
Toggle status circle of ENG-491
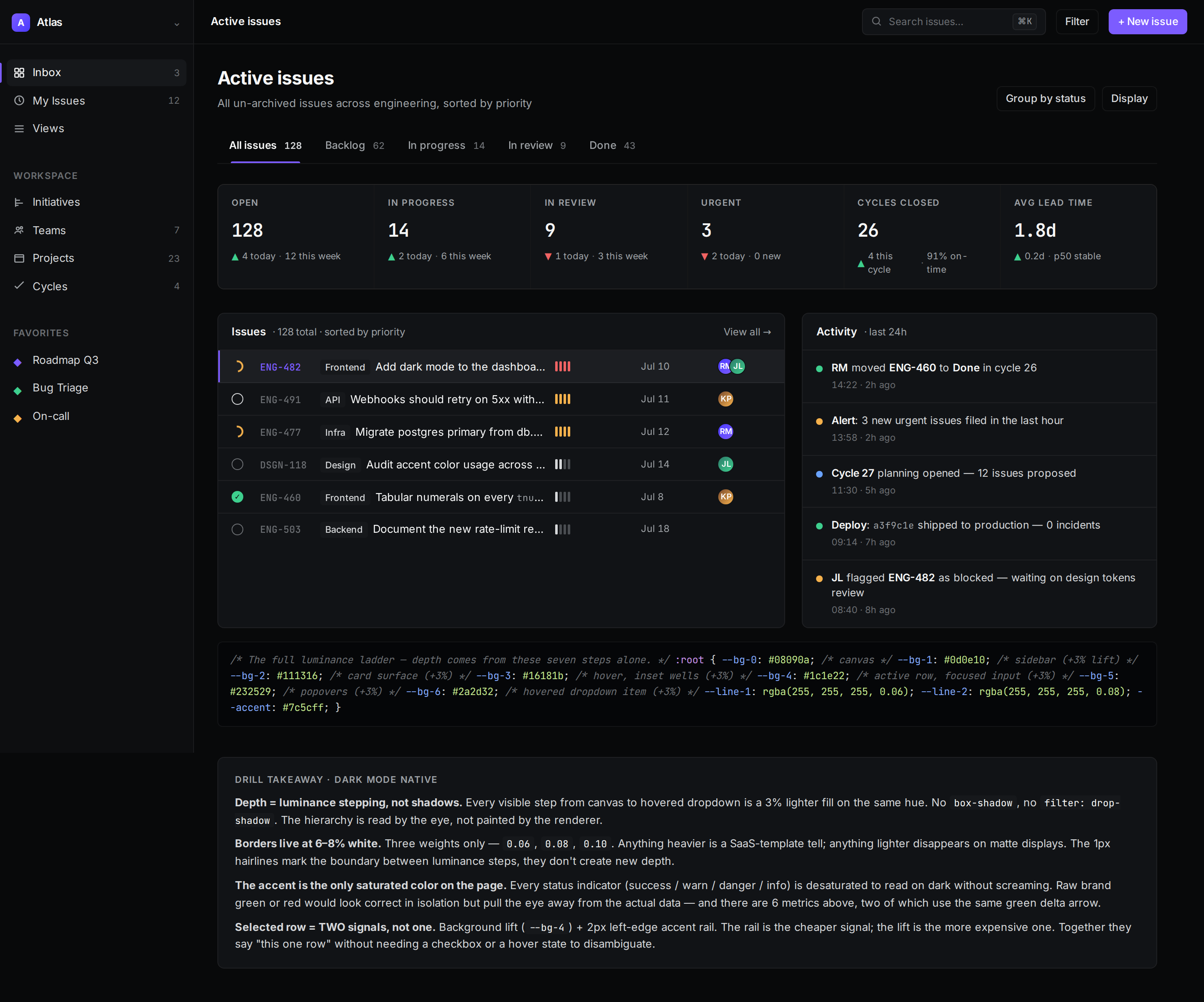coord(237,399)
